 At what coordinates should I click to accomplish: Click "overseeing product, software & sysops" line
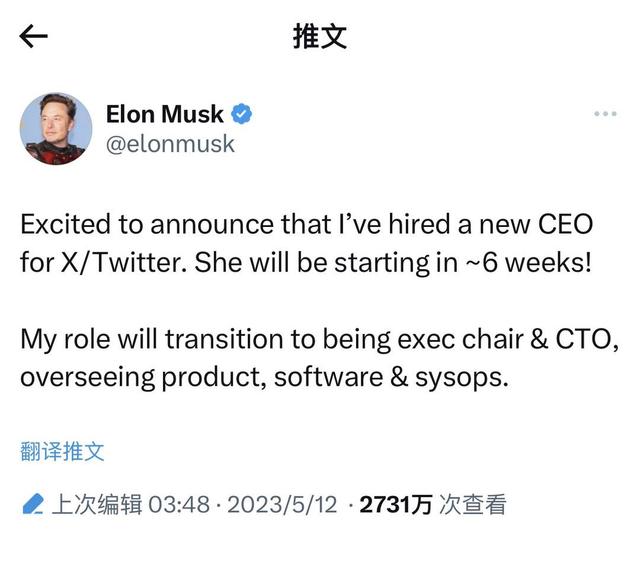point(265,378)
